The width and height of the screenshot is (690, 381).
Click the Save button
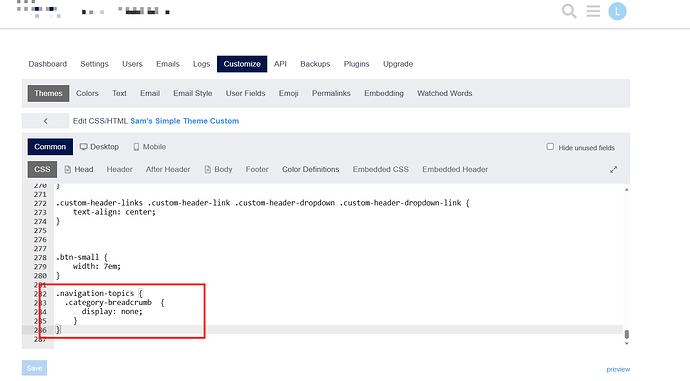tap(34, 368)
